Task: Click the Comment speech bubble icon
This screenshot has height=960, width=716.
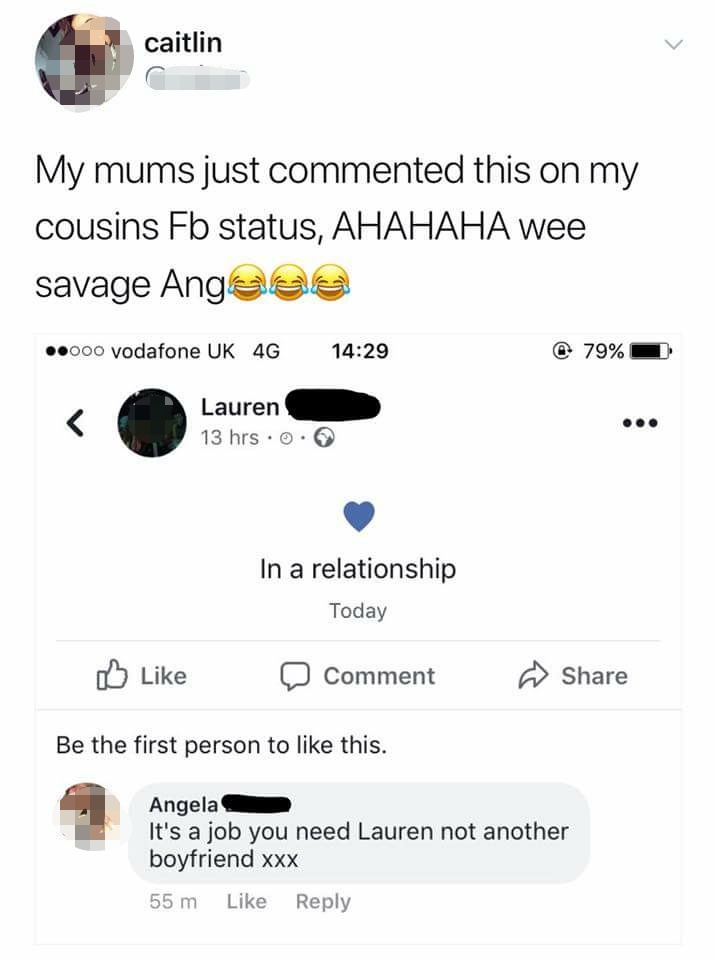Action: [x=295, y=676]
